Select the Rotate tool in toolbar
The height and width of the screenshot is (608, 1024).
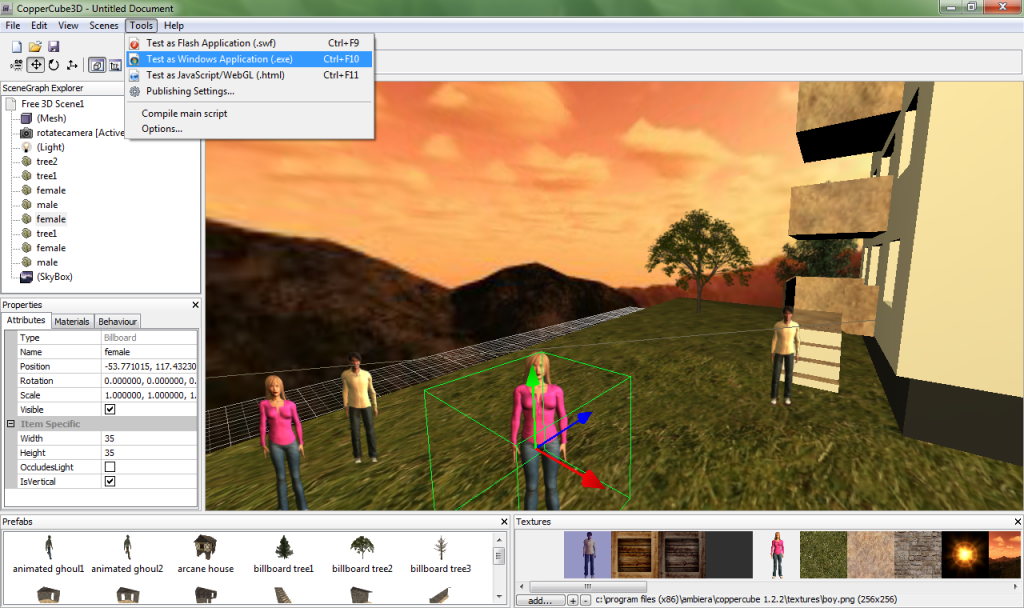tap(54, 65)
